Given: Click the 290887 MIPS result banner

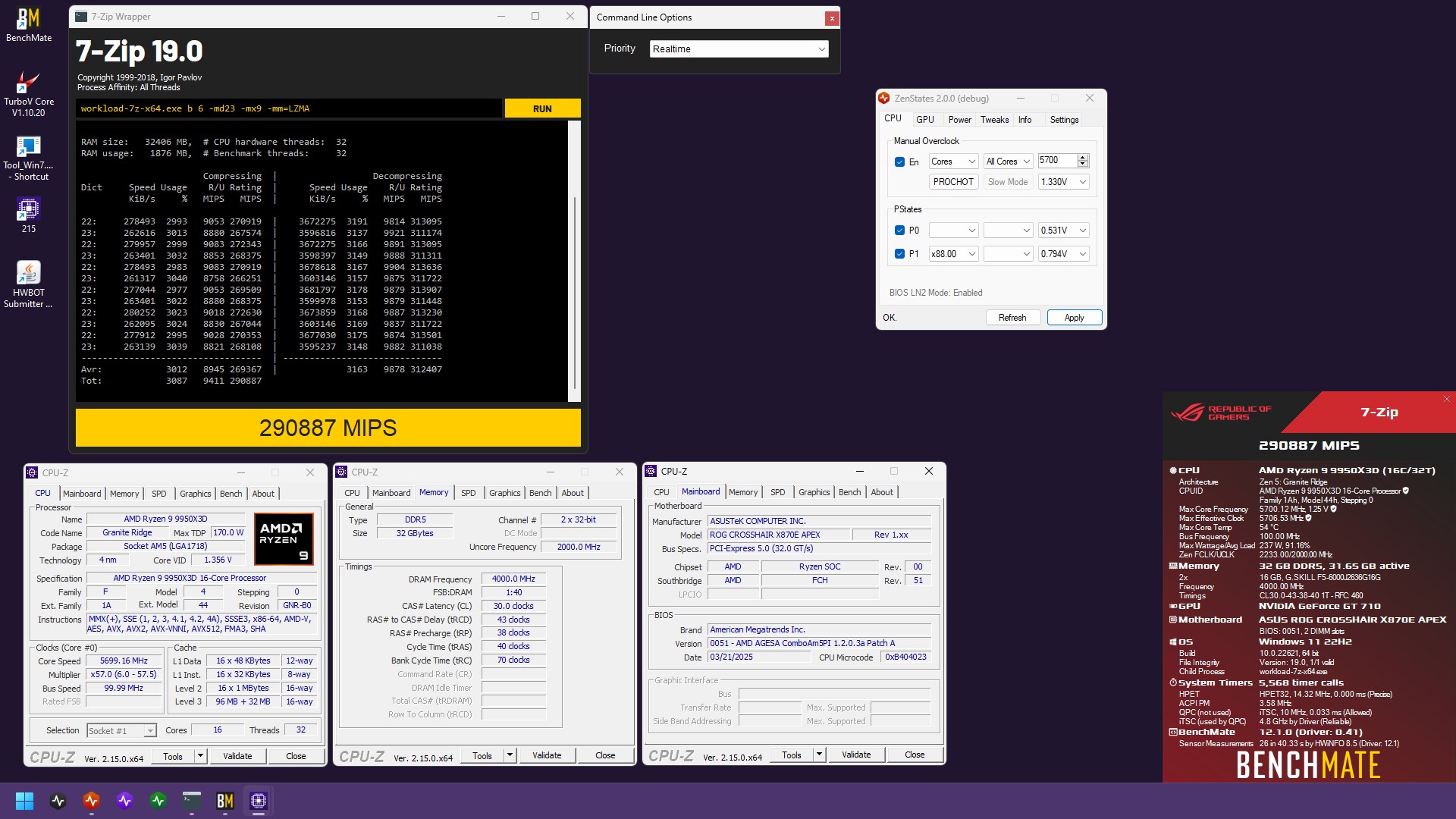Looking at the screenshot, I should point(328,428).
